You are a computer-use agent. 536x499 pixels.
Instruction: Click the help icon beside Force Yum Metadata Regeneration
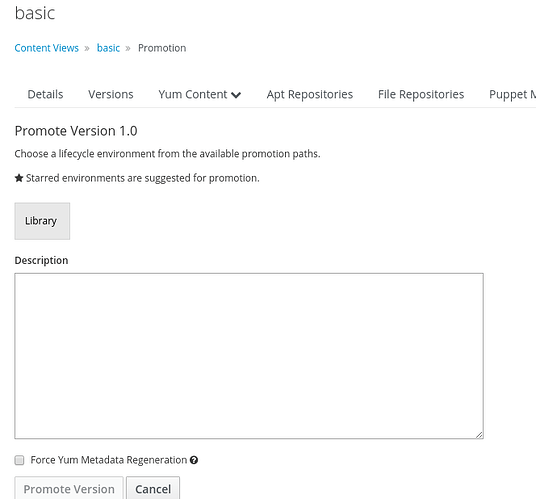(194, 460)
